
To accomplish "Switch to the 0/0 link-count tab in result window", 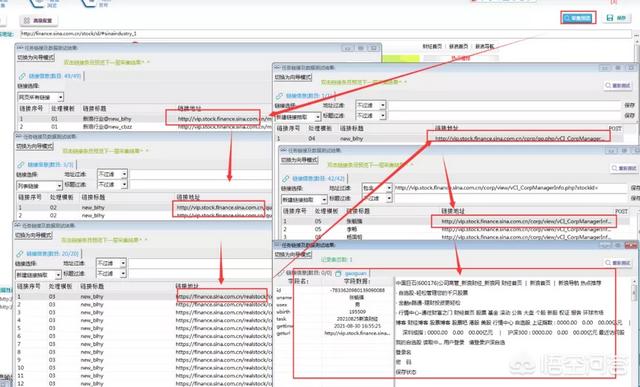I will pyautogui.click(x=308, y=273).
